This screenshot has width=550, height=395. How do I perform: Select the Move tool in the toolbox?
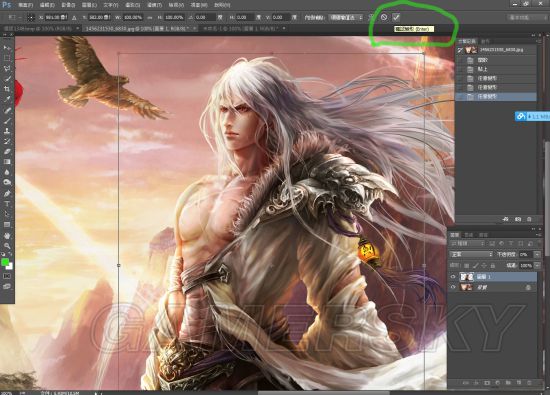[x=7, y=48]
